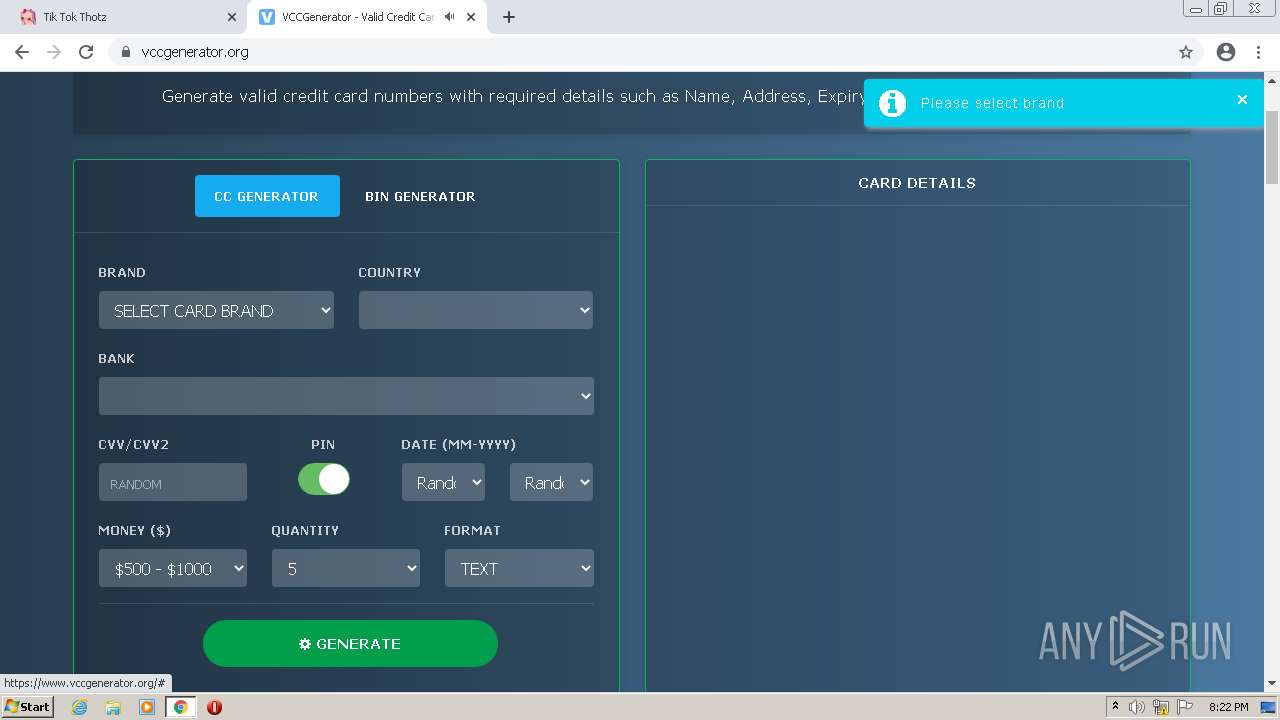Click the red Opera taskbar icon
Viewport: 1280px width, 720px height.
[x=214, y=707]
